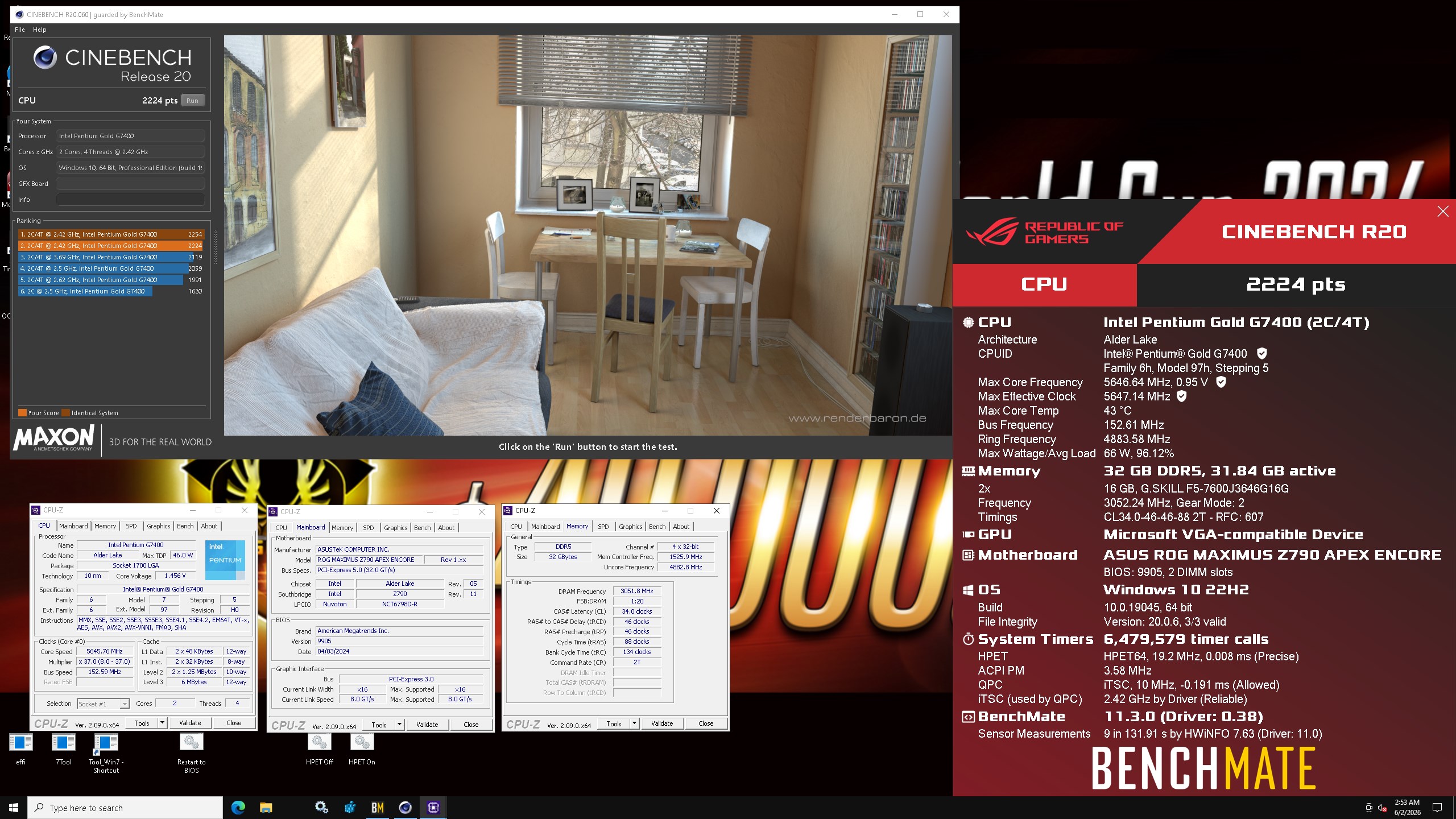Viewport: 1456px width, 819px height.
Task: Open the effi desktop shortcut
Action: click(x=21, y=749)
